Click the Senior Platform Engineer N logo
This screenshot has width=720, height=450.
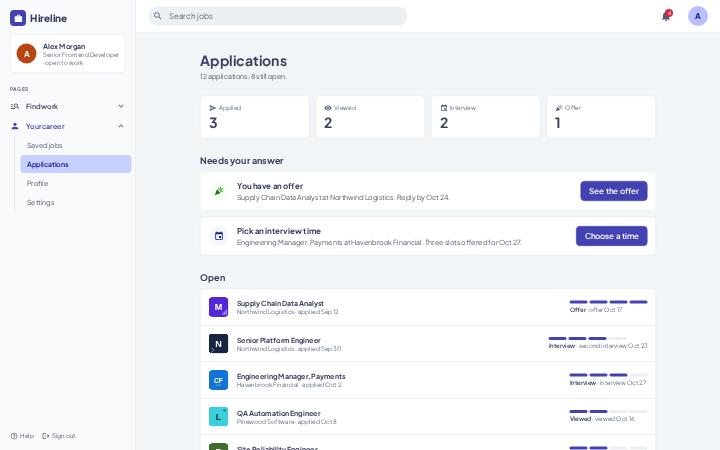point(219,343)
